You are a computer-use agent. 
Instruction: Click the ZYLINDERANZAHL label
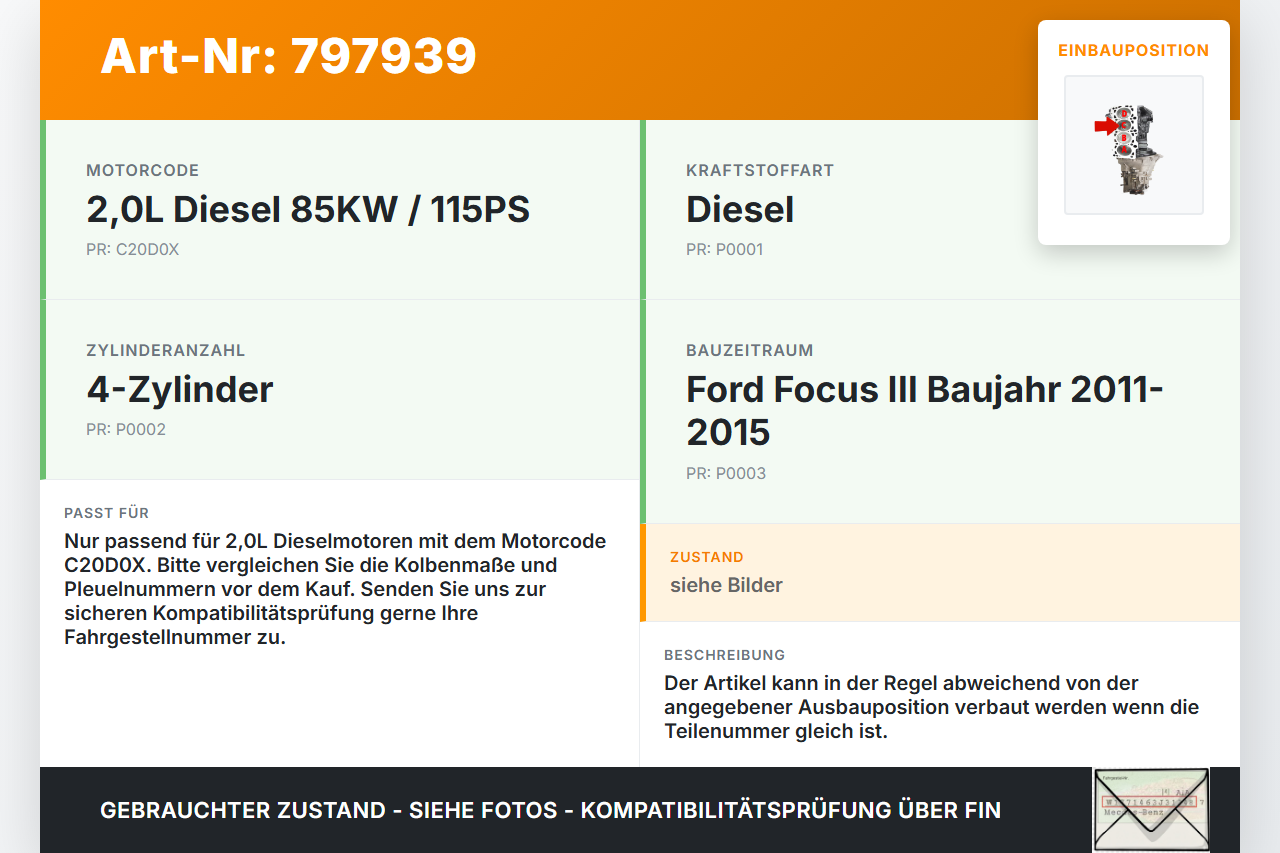[x=166, y=350]
